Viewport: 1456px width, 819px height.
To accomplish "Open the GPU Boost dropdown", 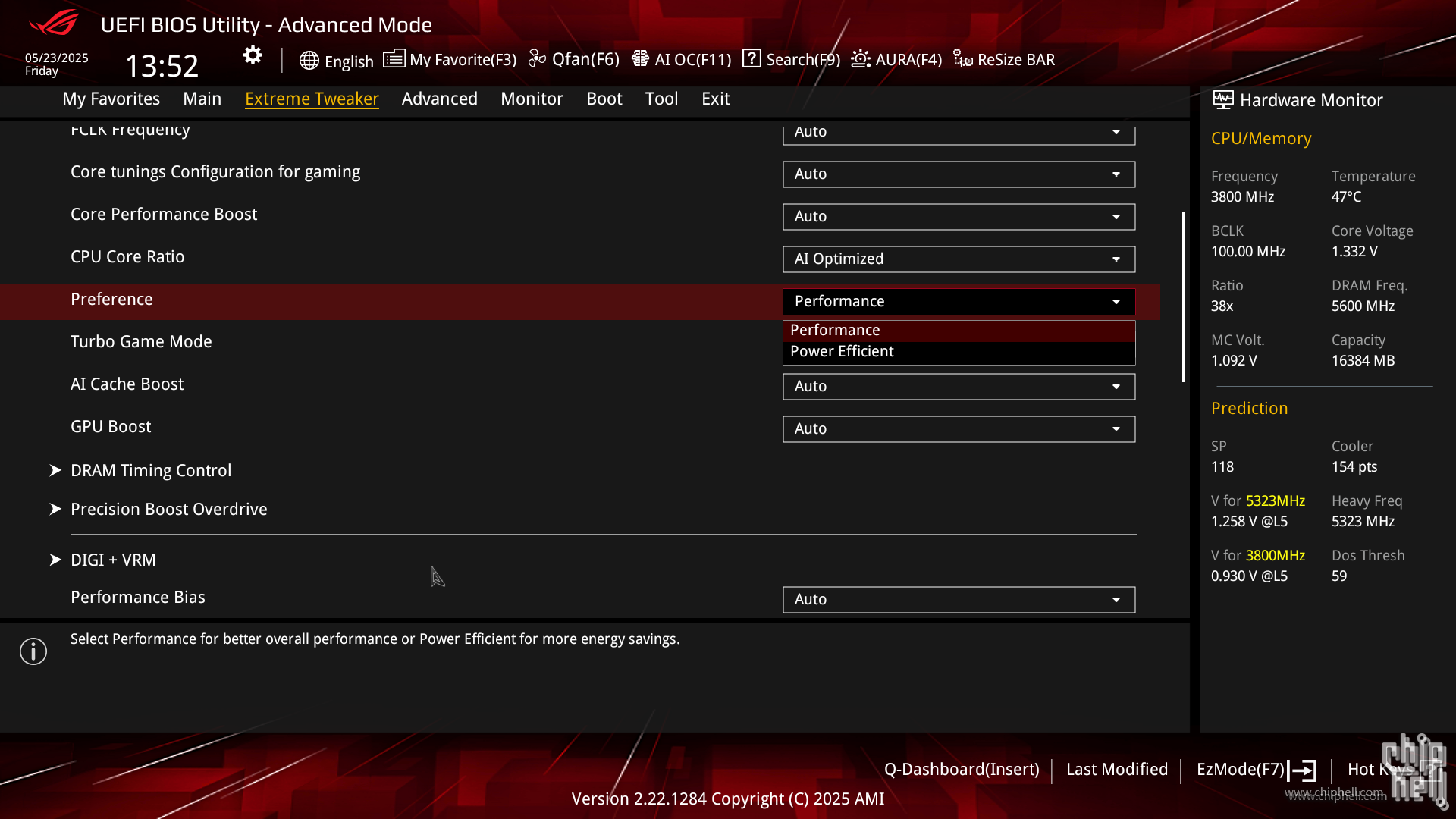I will click(x=959, y=429).
